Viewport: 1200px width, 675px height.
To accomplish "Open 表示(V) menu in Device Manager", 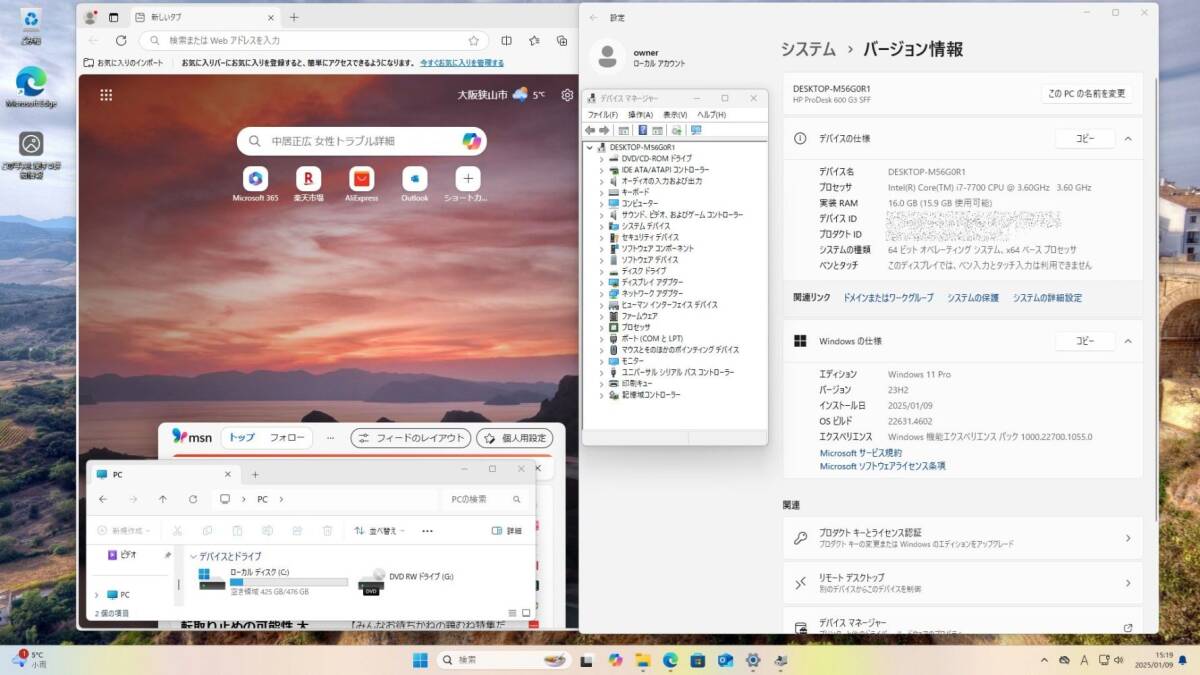I will click(x=676, y=115).
